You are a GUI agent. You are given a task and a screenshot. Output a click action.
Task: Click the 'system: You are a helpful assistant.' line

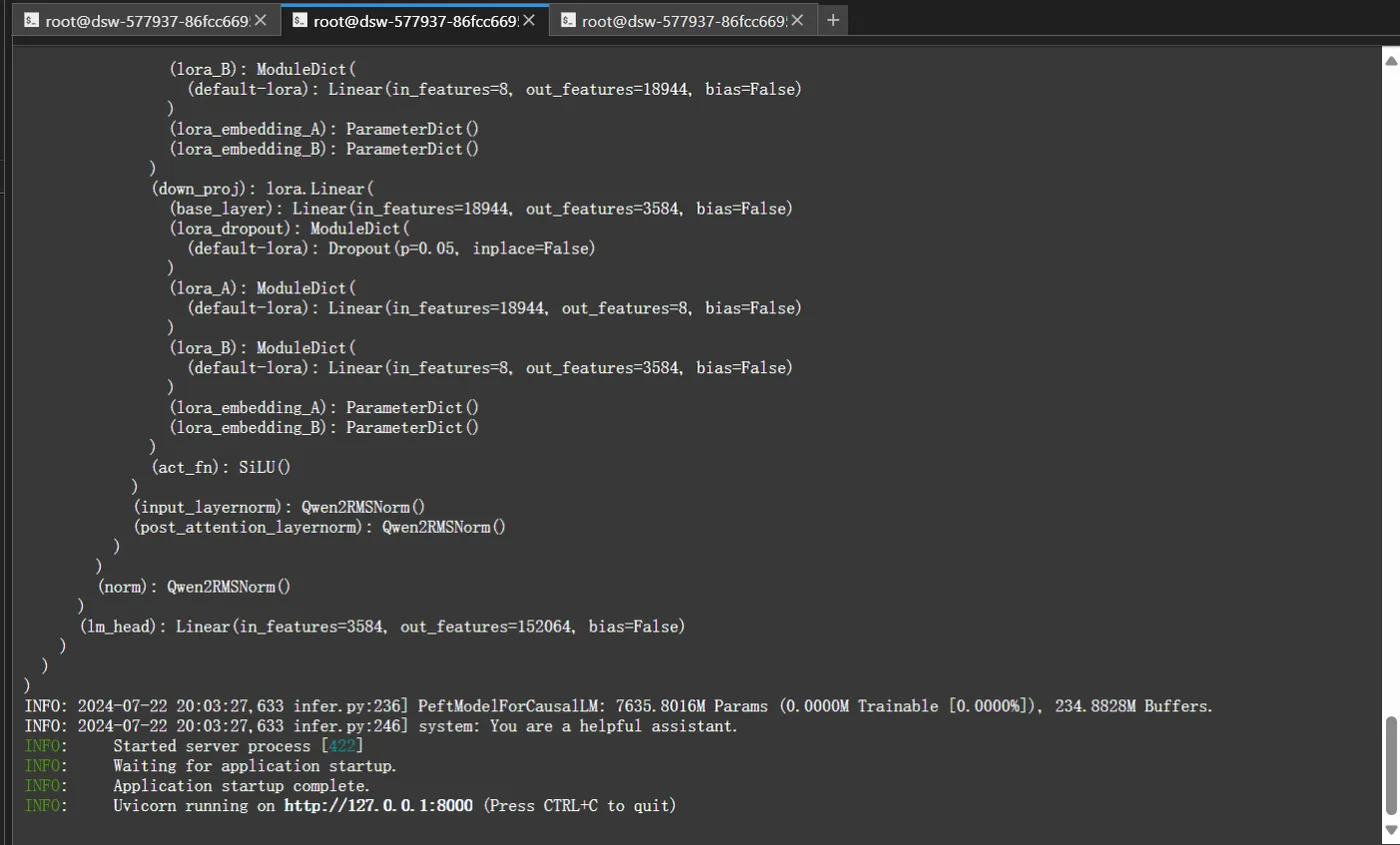click(381, 726)
